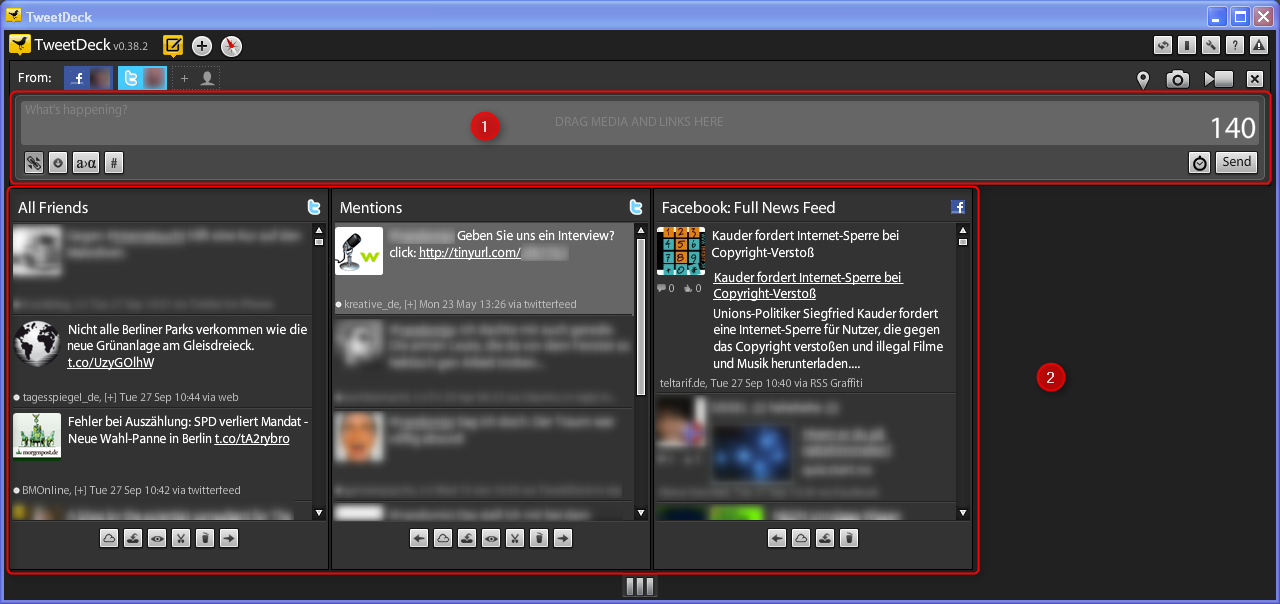Attach a photo using the camera icon
Image resolution: width=1280 pixels, height=604 pixels.
1177,78
